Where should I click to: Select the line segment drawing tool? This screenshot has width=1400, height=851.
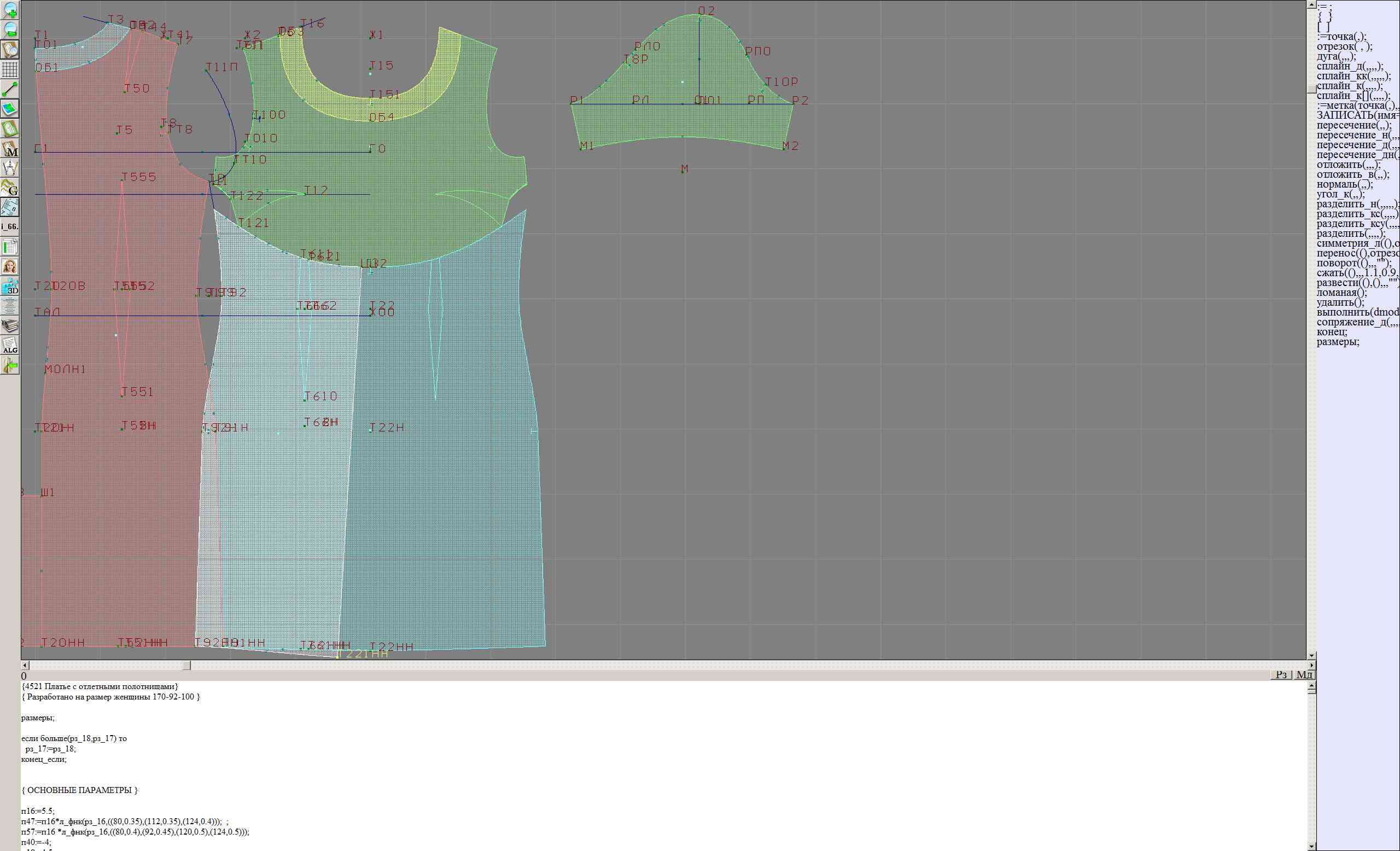click(x=10, y=89)
